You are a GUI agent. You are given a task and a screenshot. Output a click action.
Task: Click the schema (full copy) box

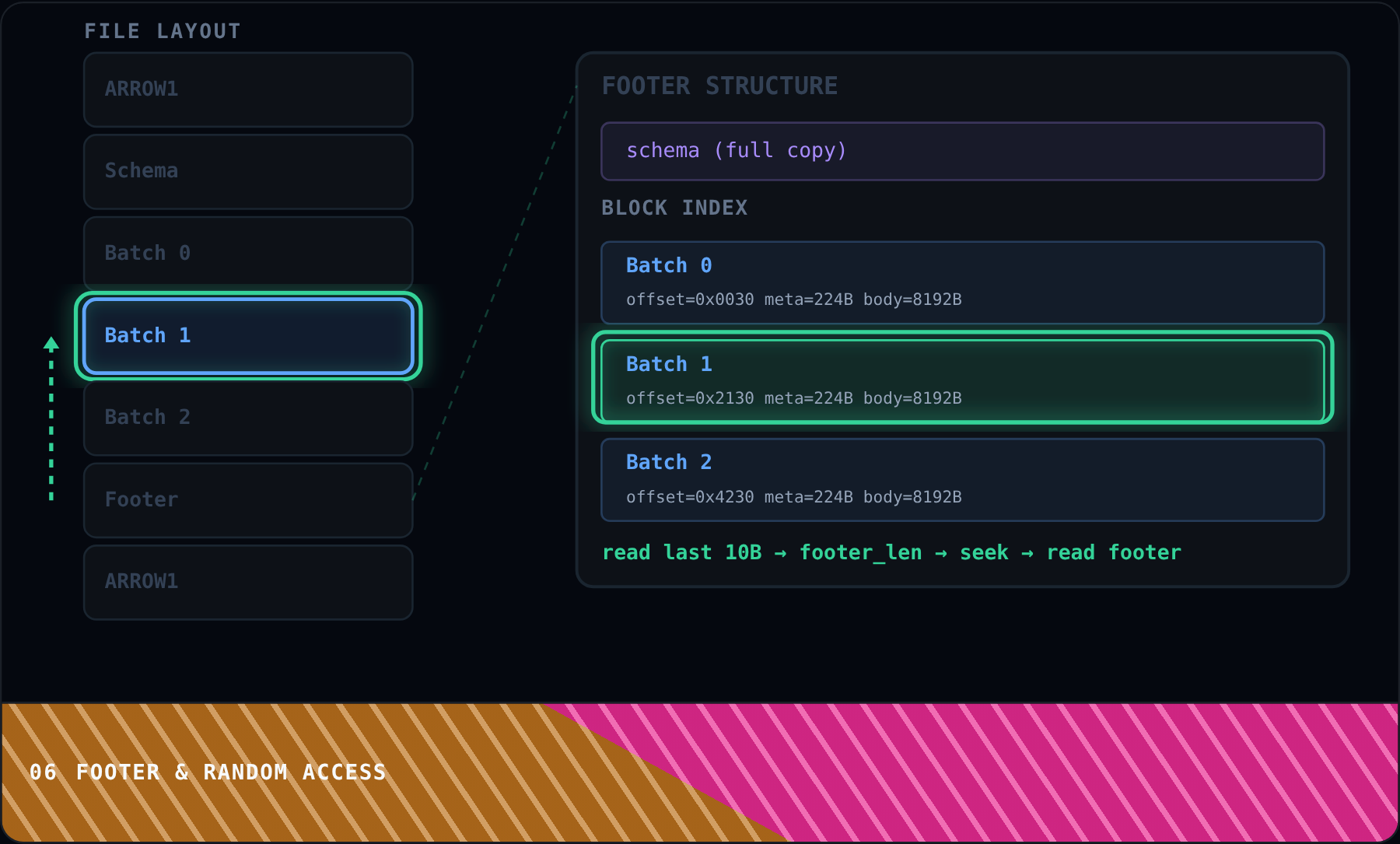point(962,151)
